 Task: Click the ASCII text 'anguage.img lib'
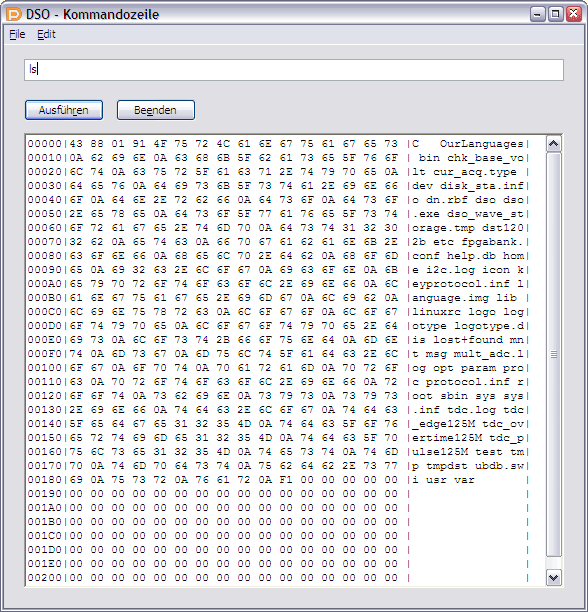click(x=464, y=298)
